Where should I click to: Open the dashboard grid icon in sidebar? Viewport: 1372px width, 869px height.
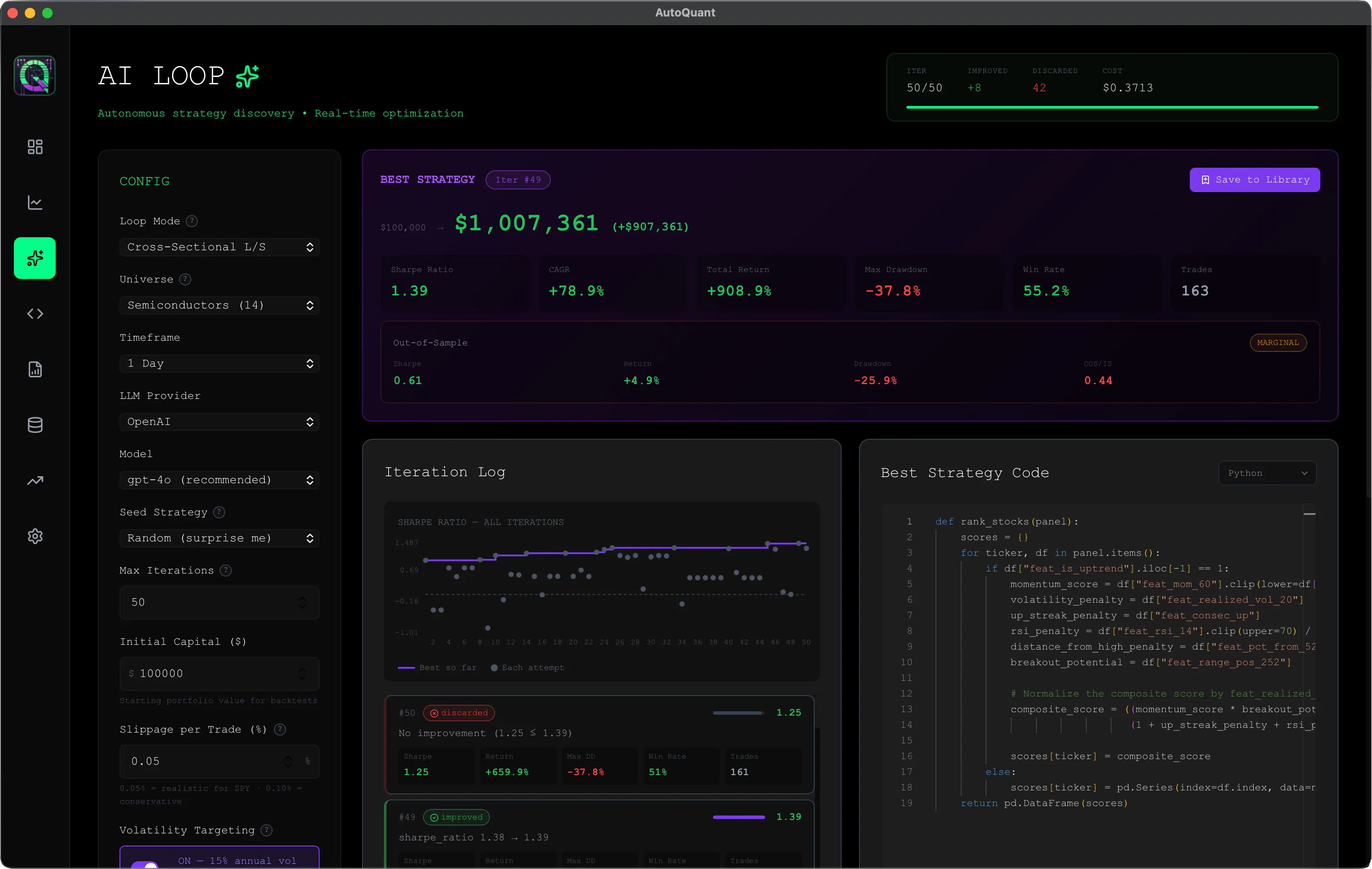tap(35, 147)
